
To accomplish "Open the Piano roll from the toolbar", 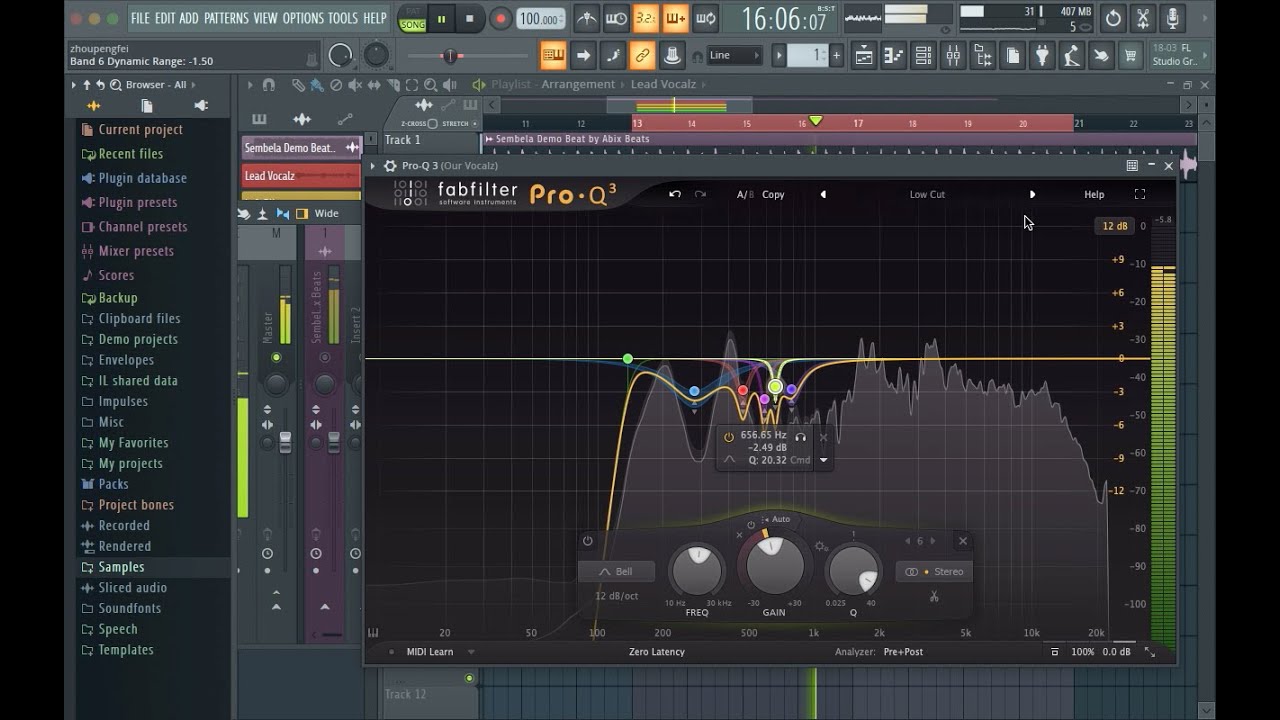I will point(893,56).
